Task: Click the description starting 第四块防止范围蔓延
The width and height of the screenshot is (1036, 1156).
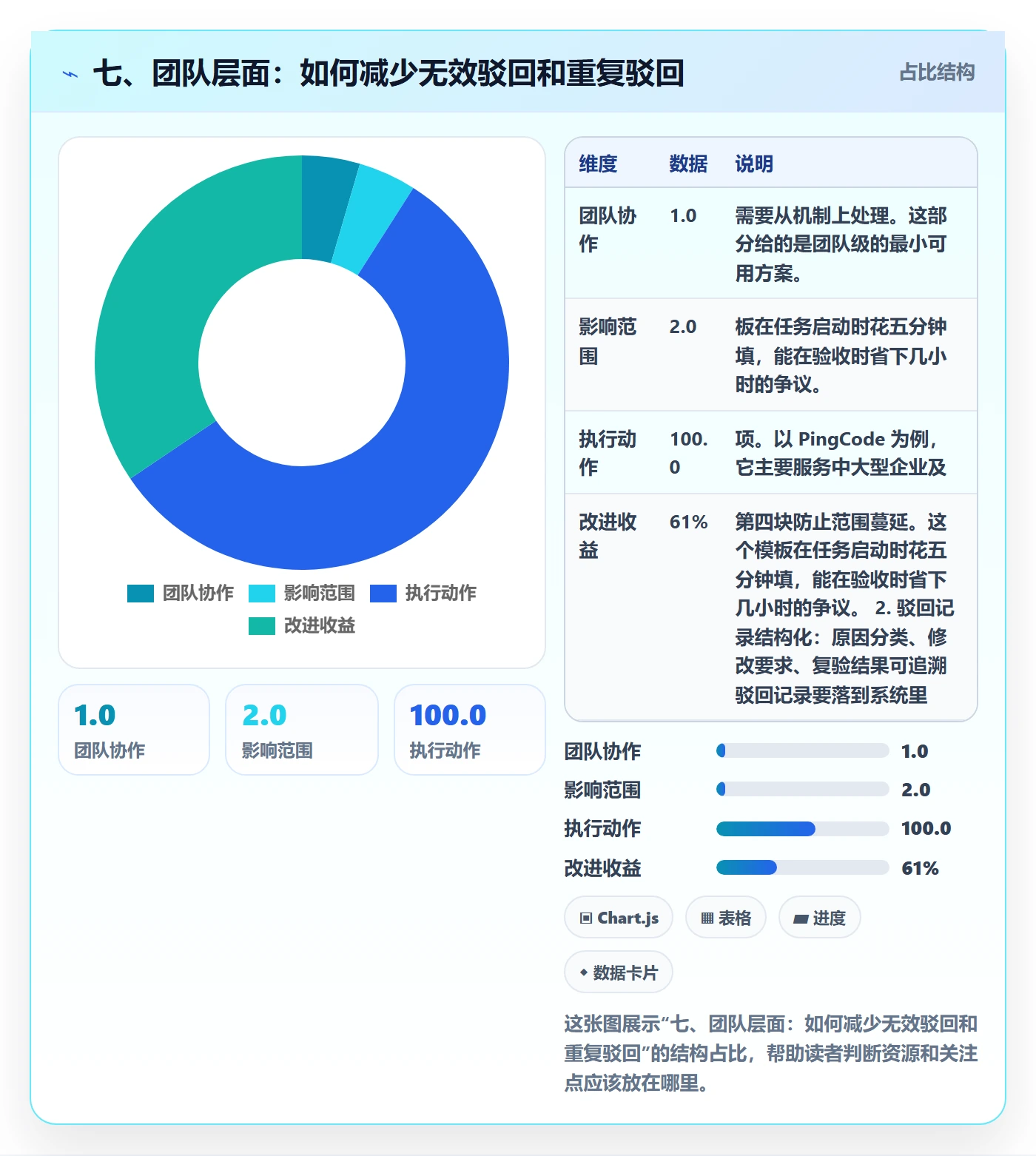Action: point(844,608)
